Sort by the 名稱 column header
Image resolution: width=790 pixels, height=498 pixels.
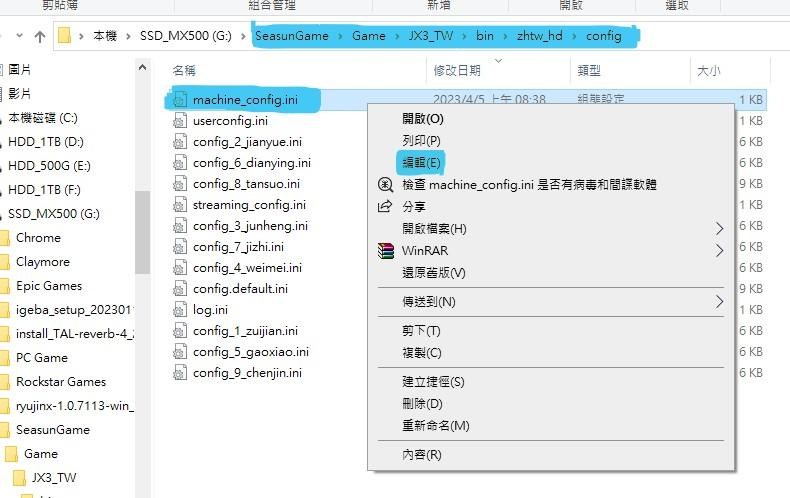click(x=184, y=71)
